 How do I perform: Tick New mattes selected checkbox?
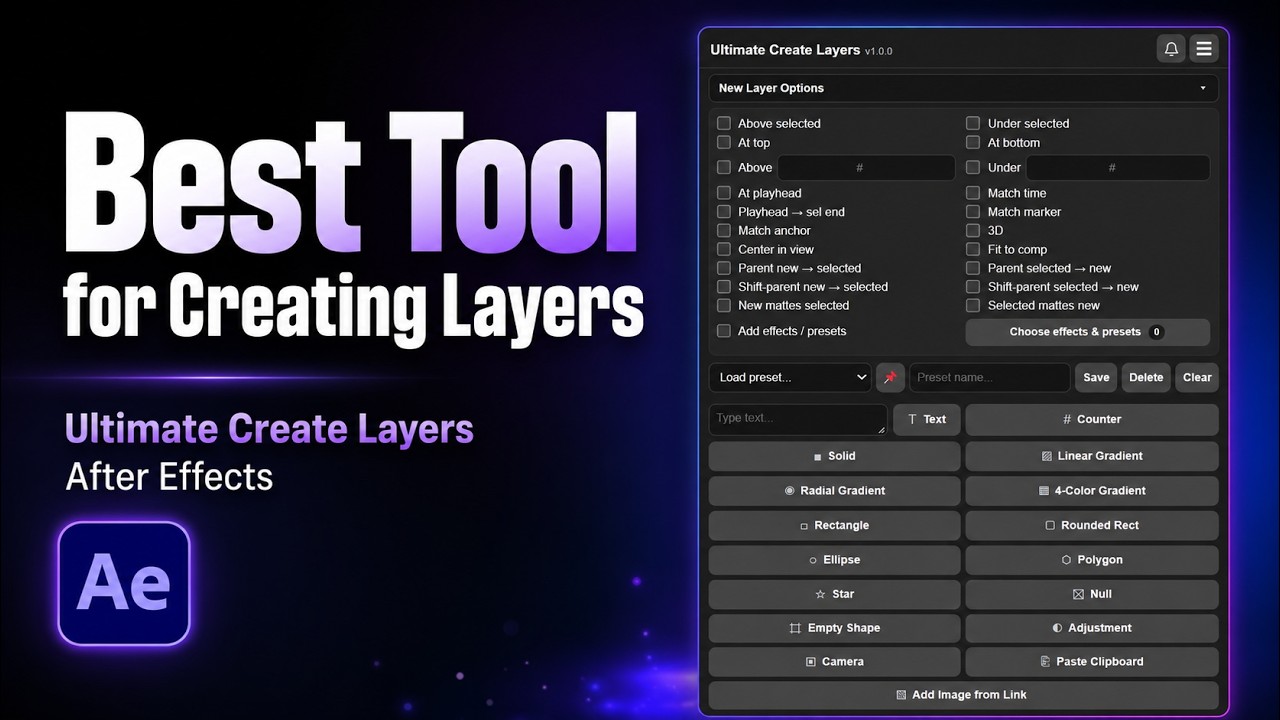(x=724, y=305)
